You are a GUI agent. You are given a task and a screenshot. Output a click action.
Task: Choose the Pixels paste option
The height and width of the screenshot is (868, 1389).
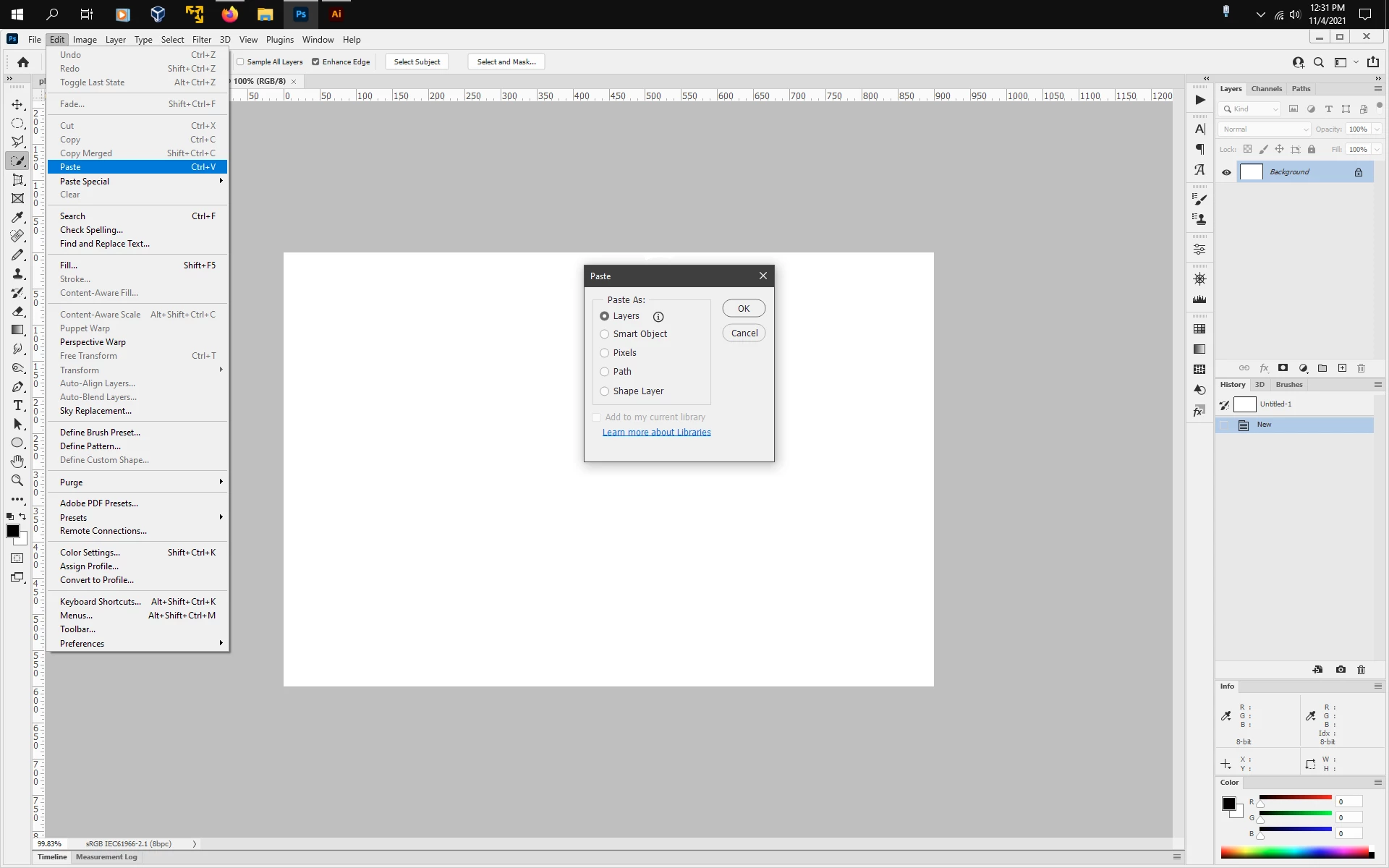click(x=605, y=353)
